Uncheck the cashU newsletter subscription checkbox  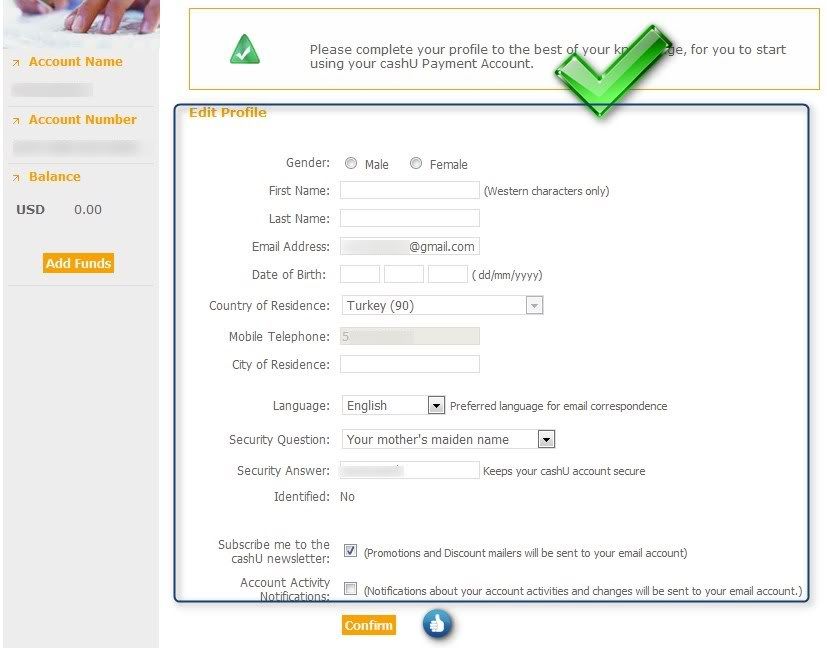(350, 551)
